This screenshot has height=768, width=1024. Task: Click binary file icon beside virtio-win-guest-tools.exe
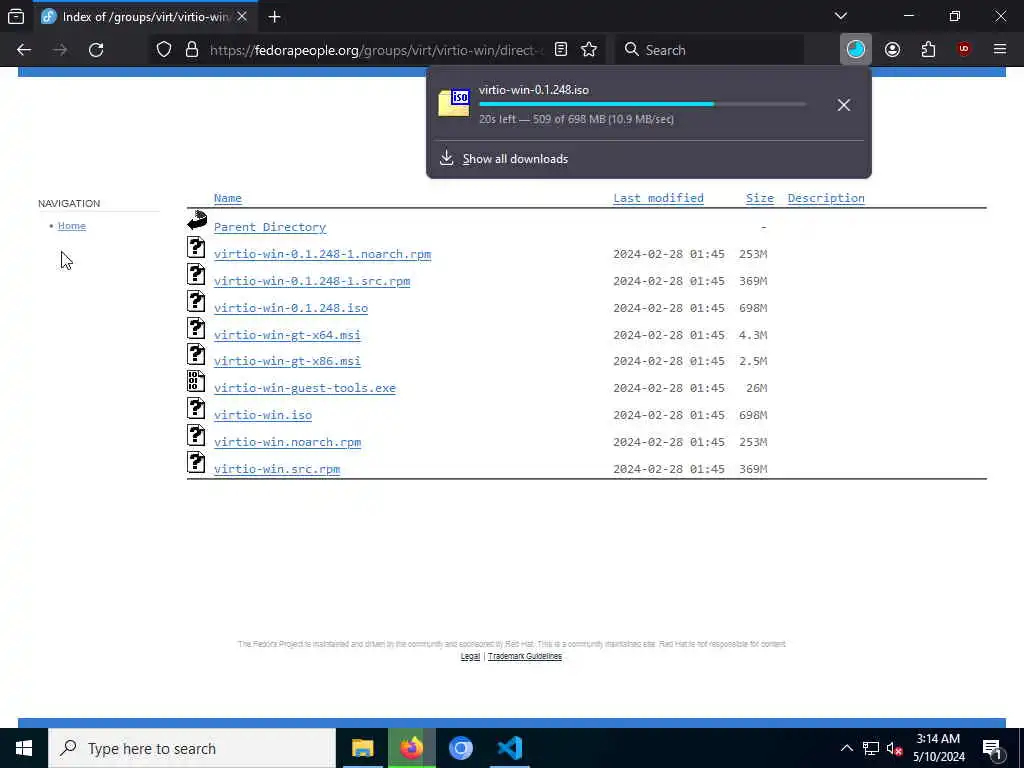(x=196, y=381)
